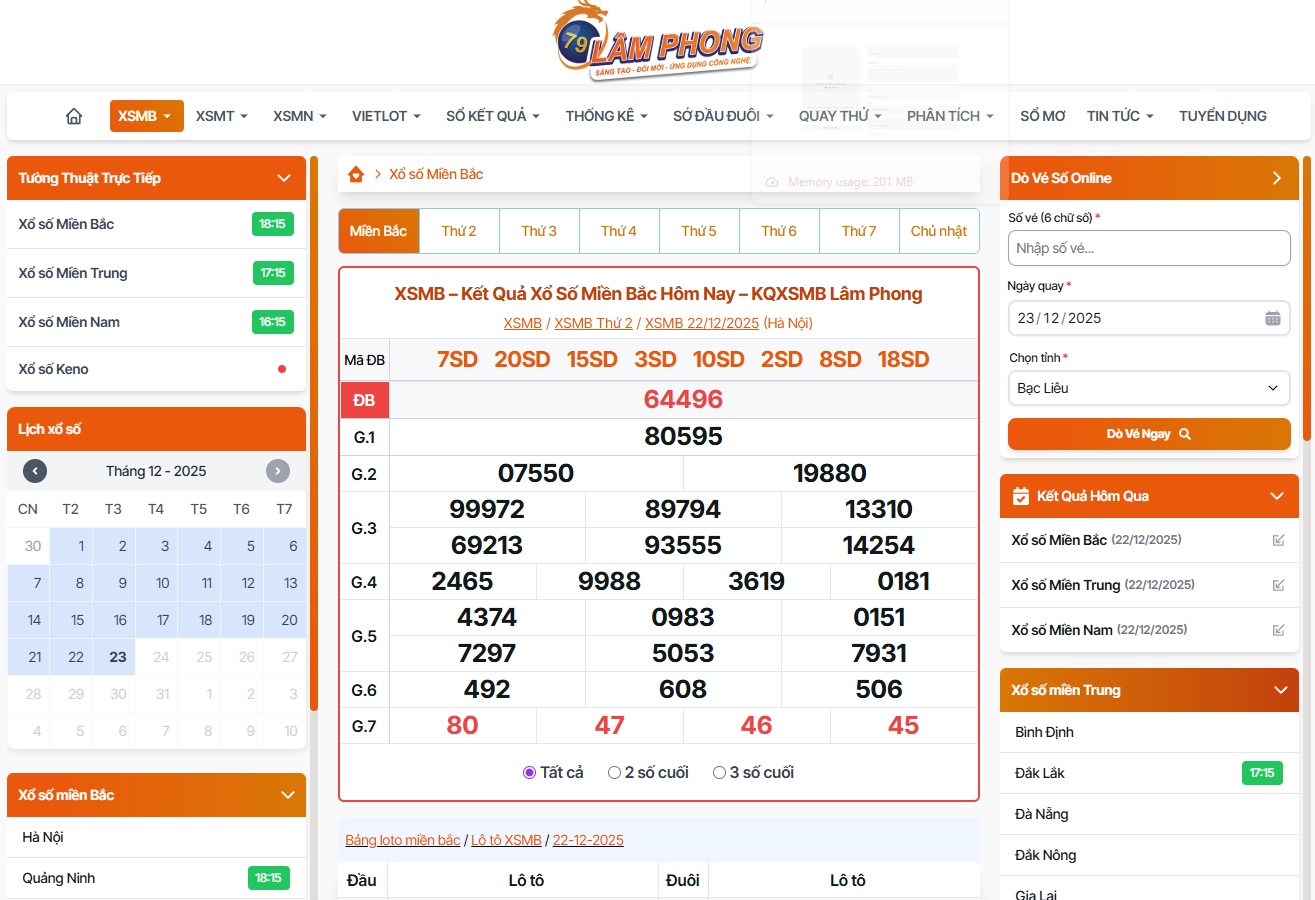Type in the Số vé ticket number field

(x=1148, y=248)
